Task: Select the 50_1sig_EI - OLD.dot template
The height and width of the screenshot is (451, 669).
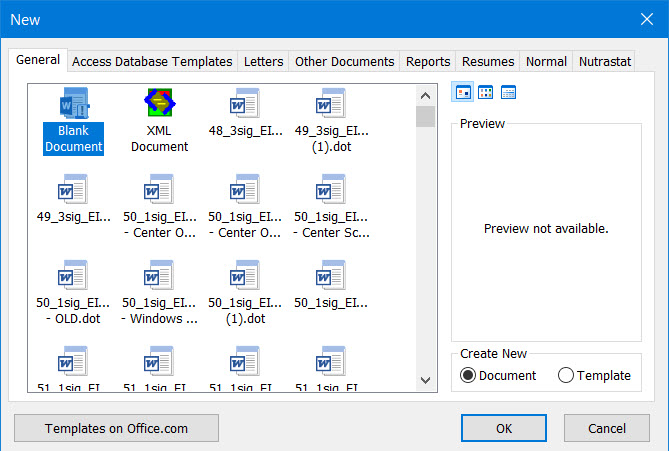Action: tap(73, 293)
